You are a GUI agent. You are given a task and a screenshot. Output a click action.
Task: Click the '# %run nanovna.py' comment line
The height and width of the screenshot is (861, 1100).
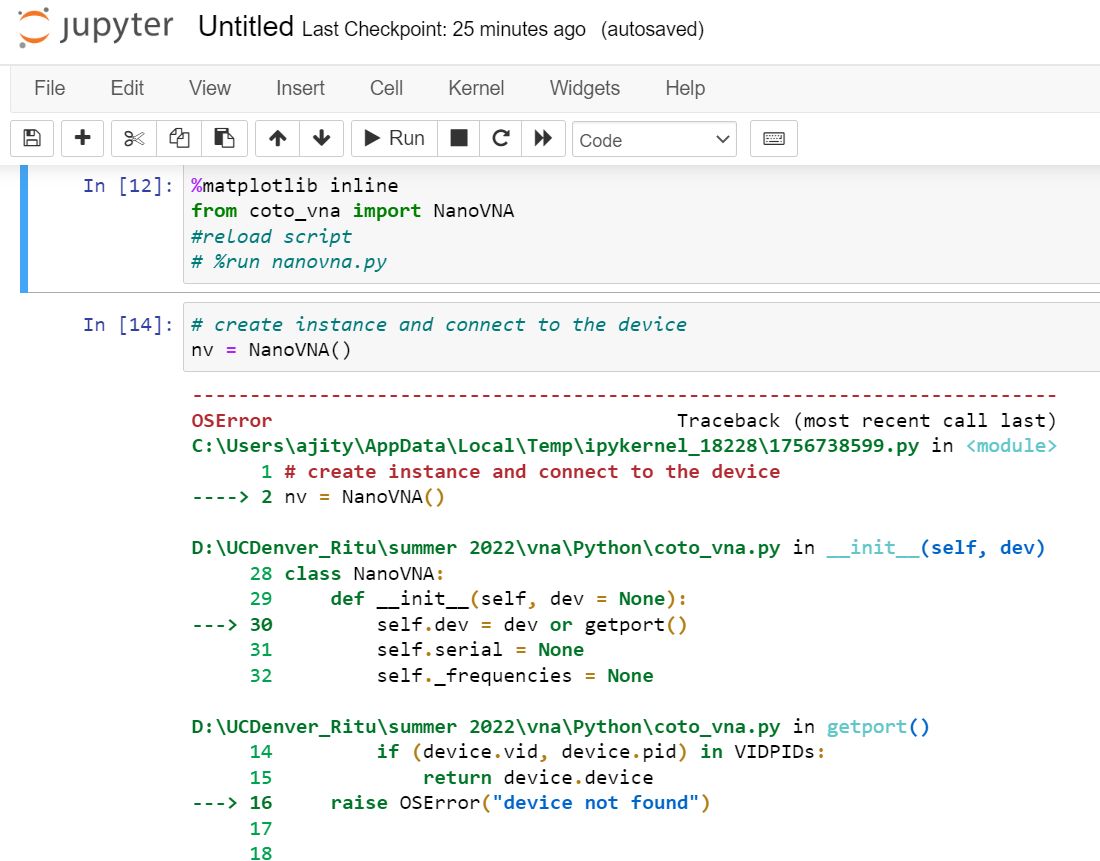(x=289, y=262)
